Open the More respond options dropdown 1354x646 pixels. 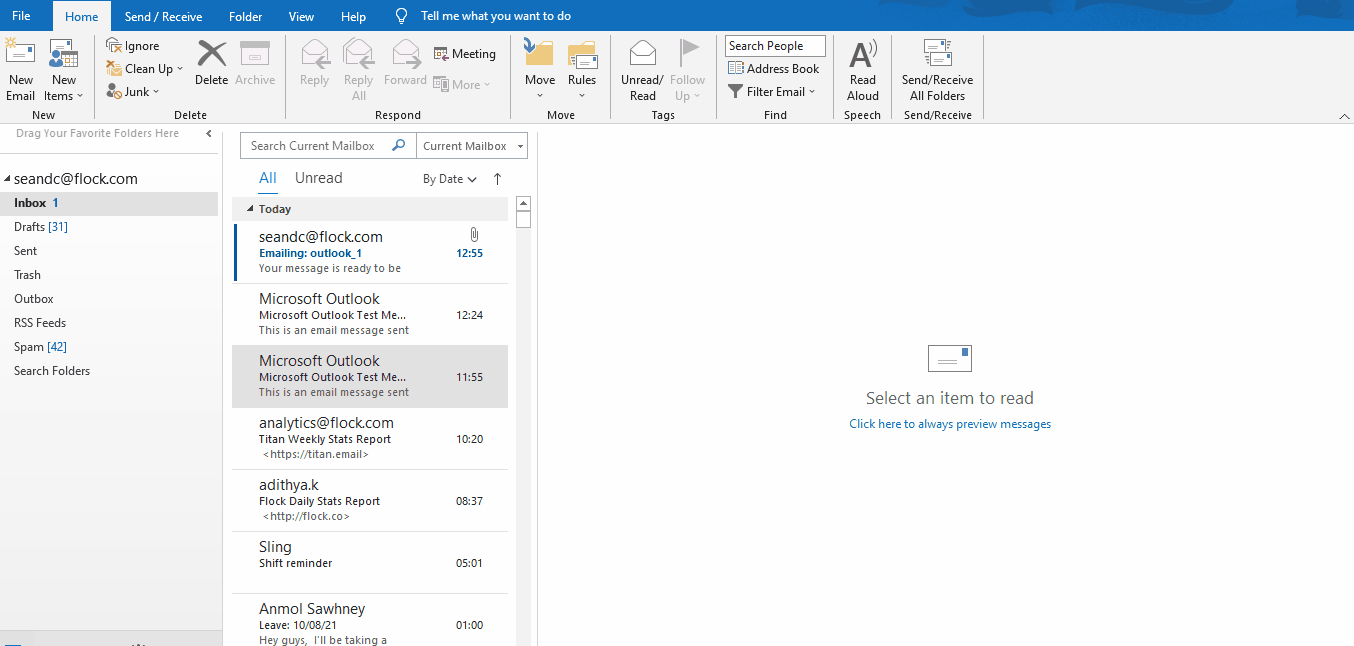(x=462, y=85)
